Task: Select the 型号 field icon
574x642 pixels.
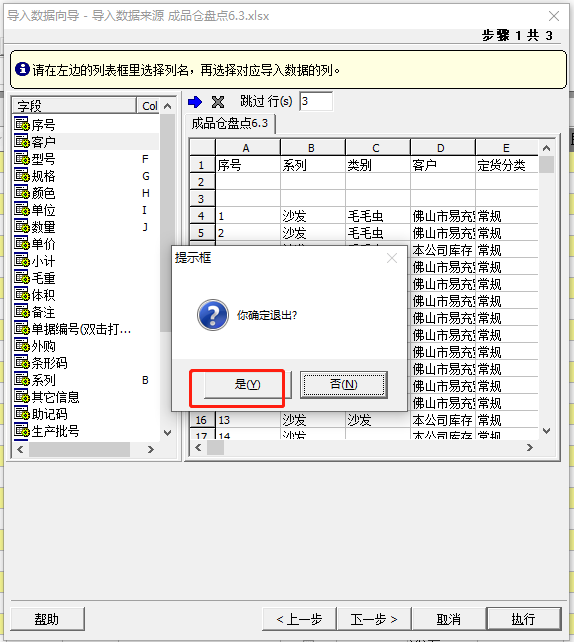Action: (x=22, y=158)
